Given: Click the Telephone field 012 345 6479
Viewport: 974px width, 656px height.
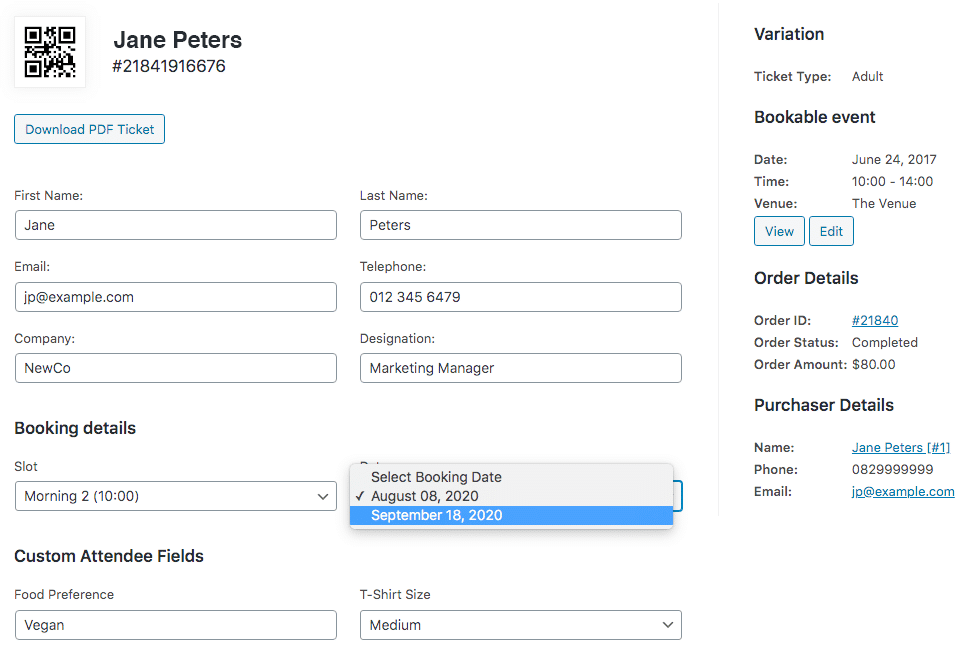Looking at the screenshot, I should (x=521, y=297).
